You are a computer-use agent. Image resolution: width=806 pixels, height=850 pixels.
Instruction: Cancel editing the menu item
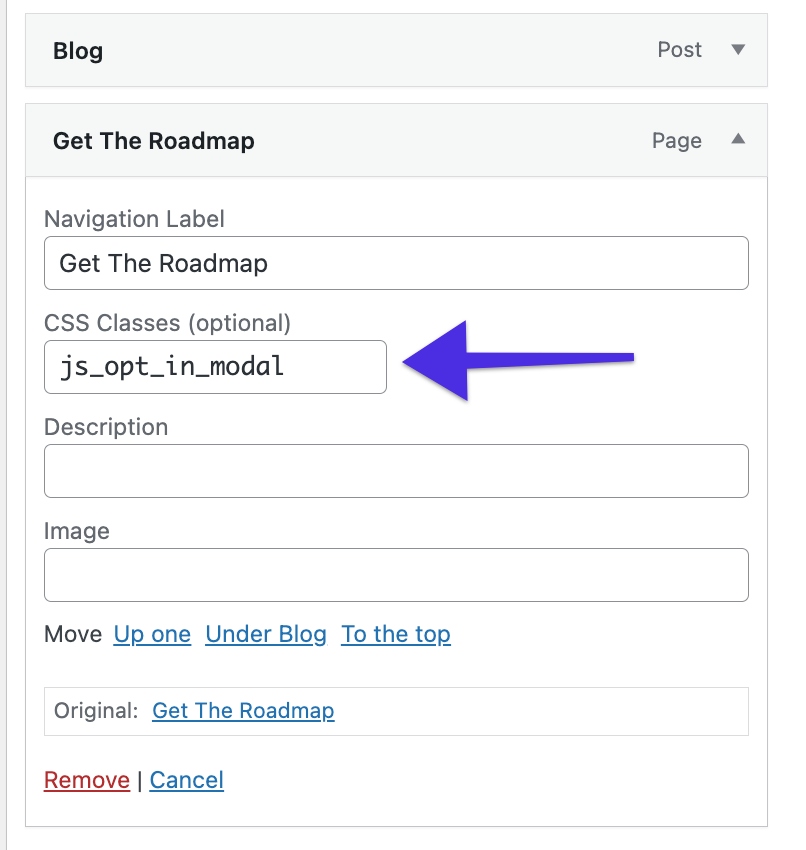(x=186, y=780)
